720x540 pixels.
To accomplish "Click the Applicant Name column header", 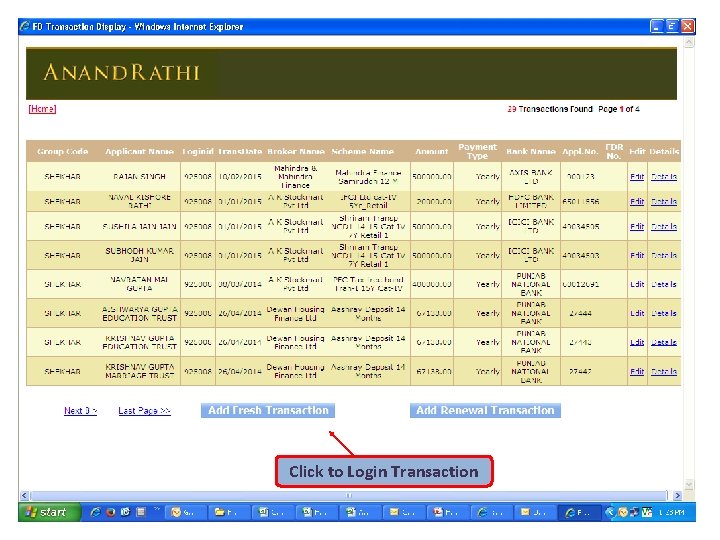I will 139,151.
